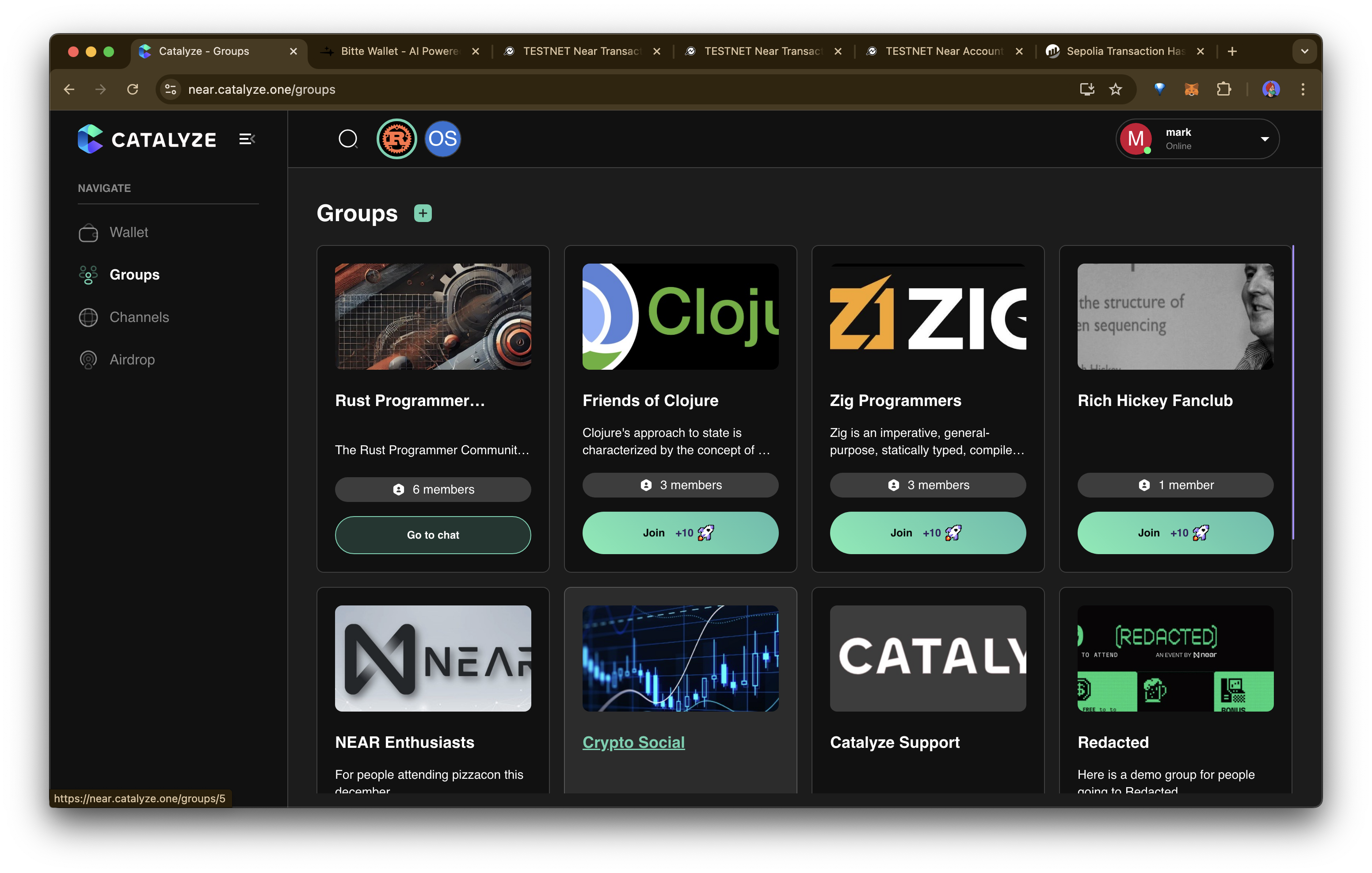Screen dimensions: 1372x873
Task: Expand the mark user status dropdown
Action: tap(1264, 139)
